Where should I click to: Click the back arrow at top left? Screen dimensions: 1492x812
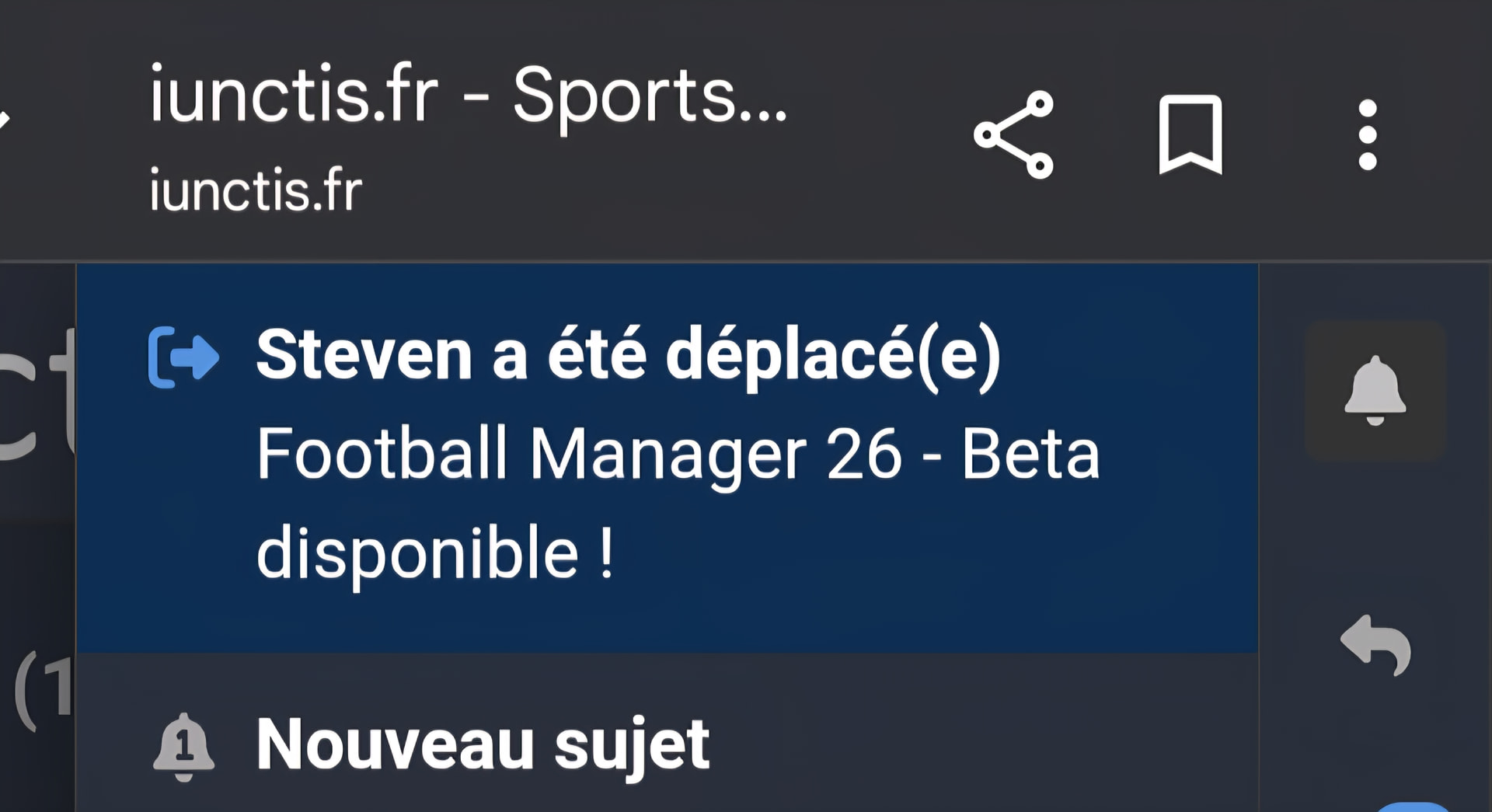click(5, 119)
